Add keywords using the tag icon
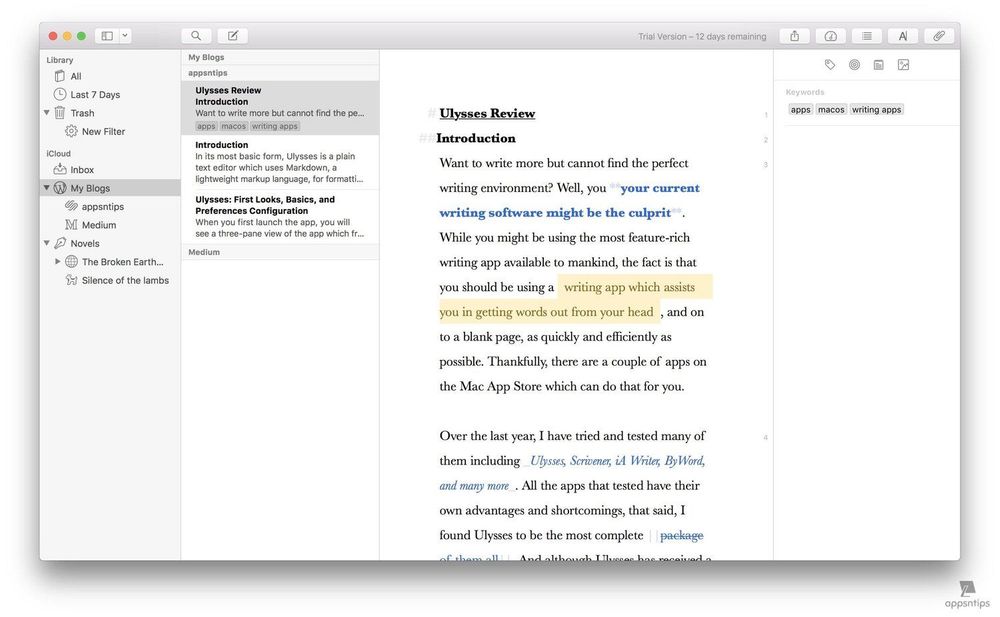The height and width of the screenshot is (617, 1000). click(x=829, y=63)
